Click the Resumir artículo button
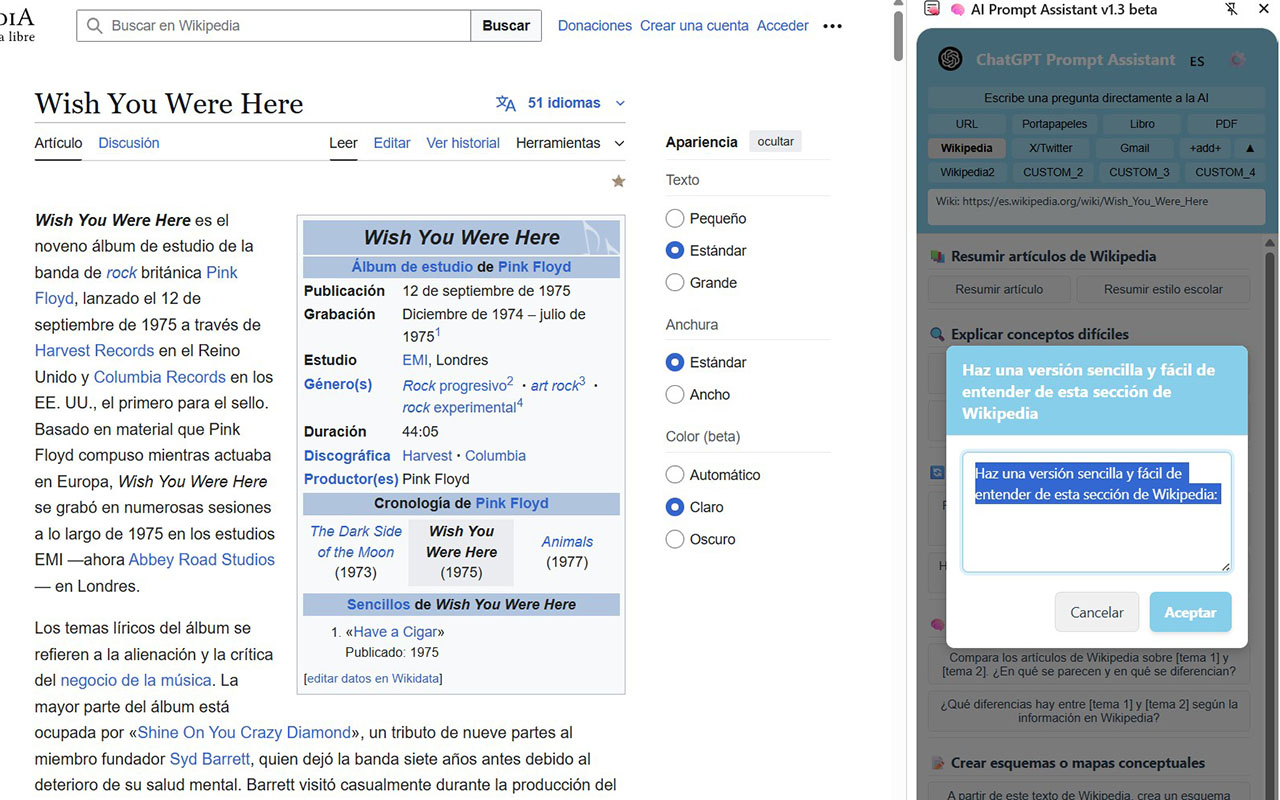The width and height of the screenshot is (1280, 800). point(999,289)
